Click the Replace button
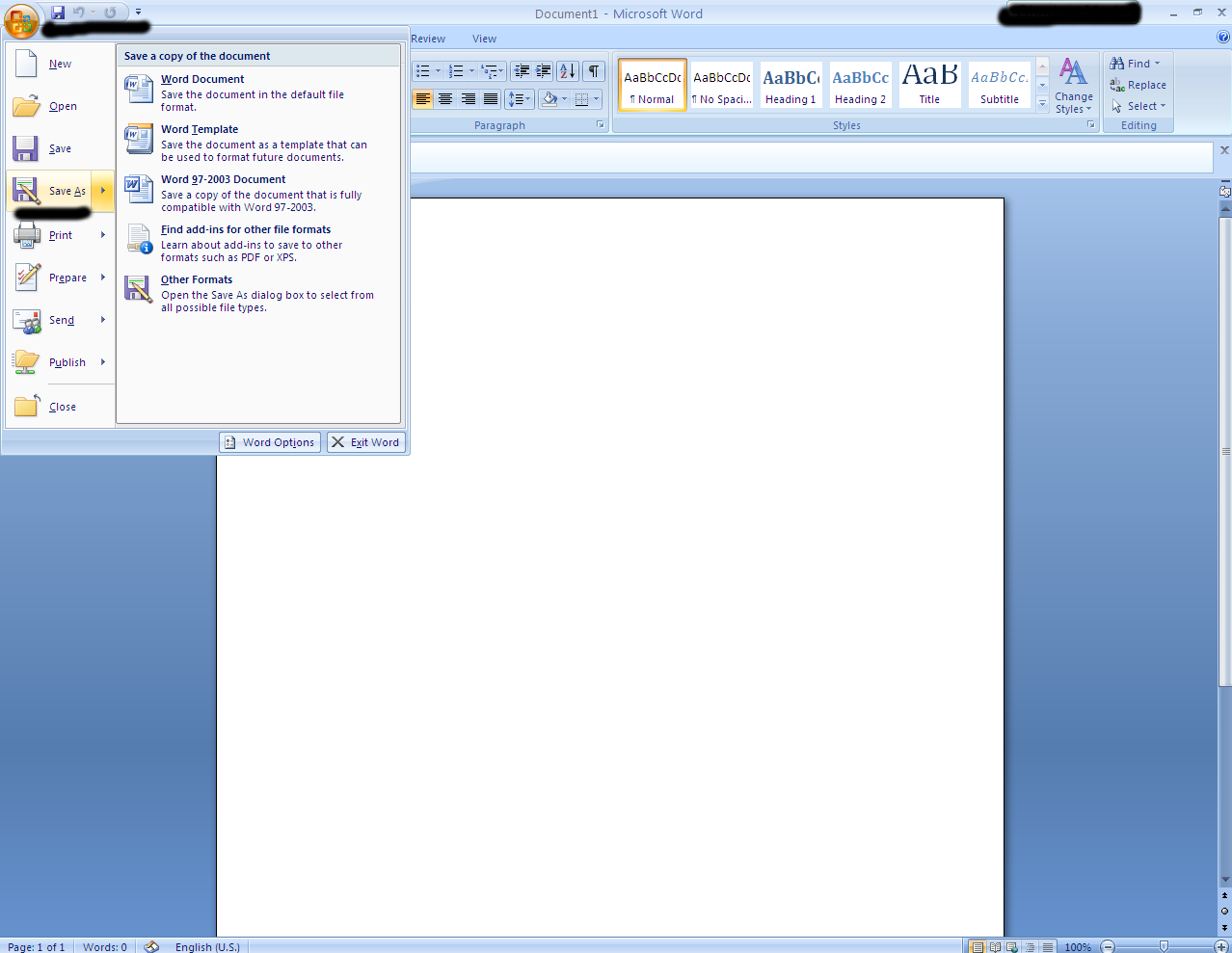This screenshot has width=1232, height=953. (1138, 85)
